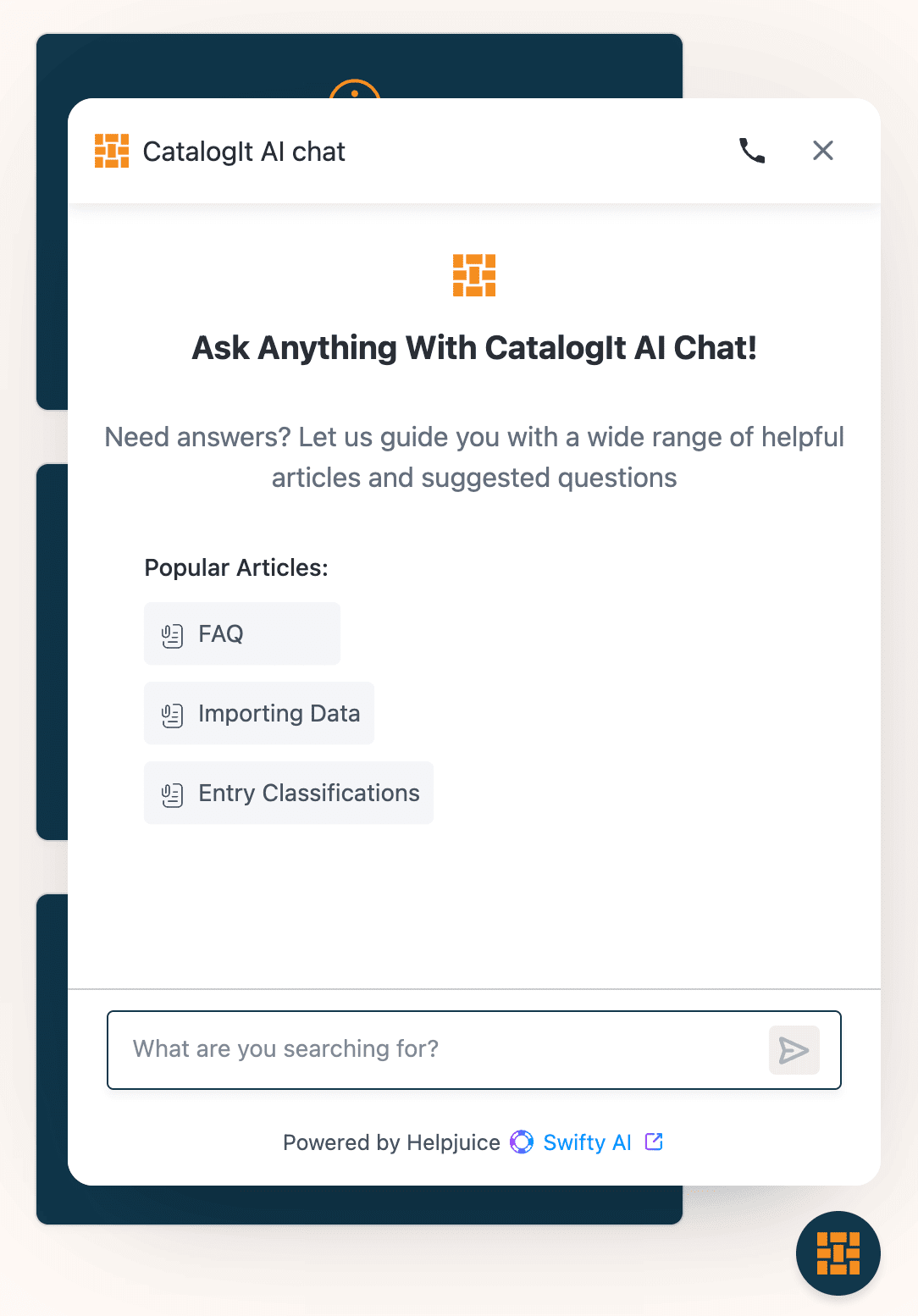This screenshot has width=918, height=1316.
Task: Click the centered orange CatalogIt logo
Action: tap(474, 275)
